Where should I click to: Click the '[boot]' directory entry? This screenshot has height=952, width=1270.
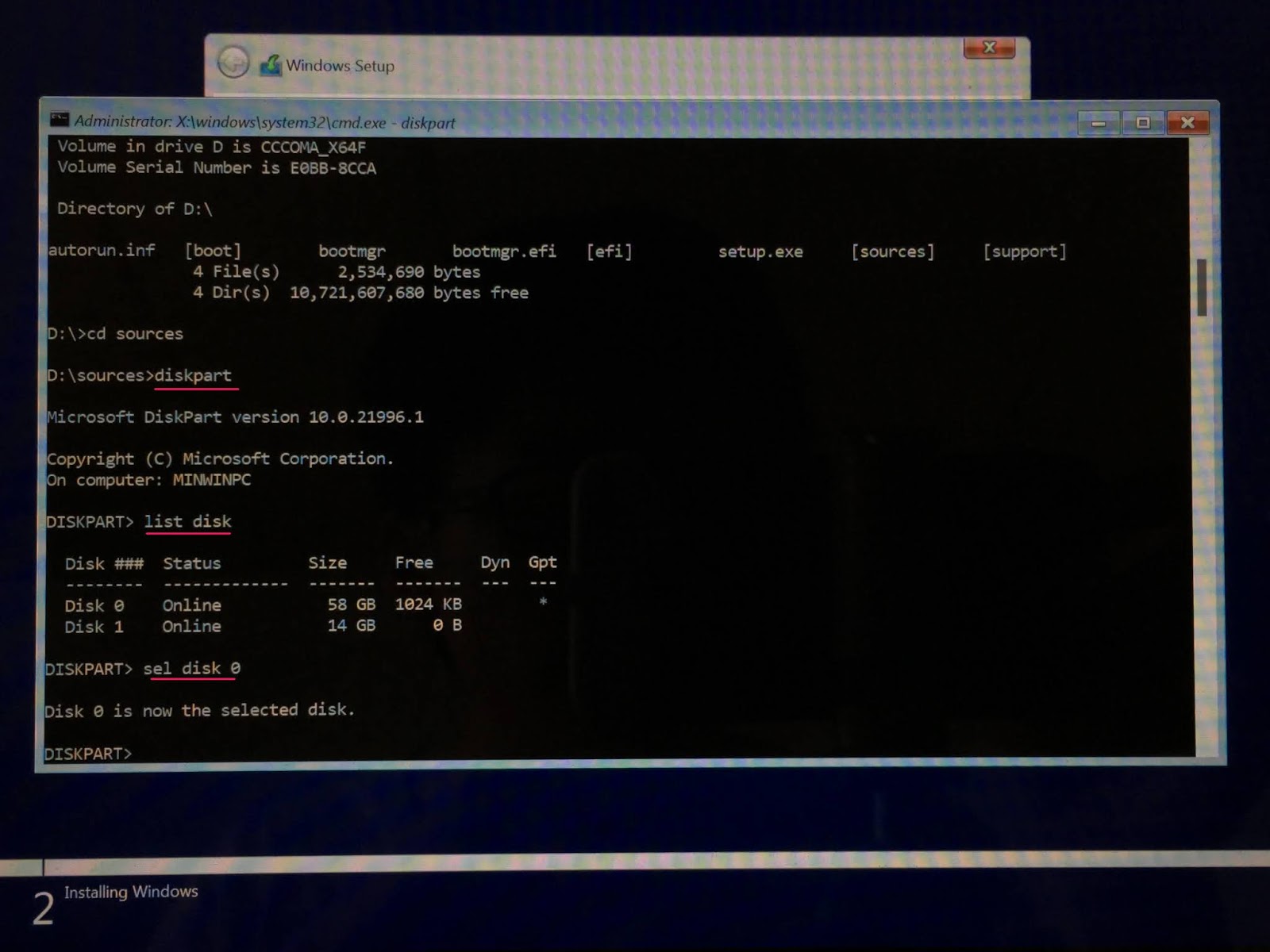click(x=213, y=251)
